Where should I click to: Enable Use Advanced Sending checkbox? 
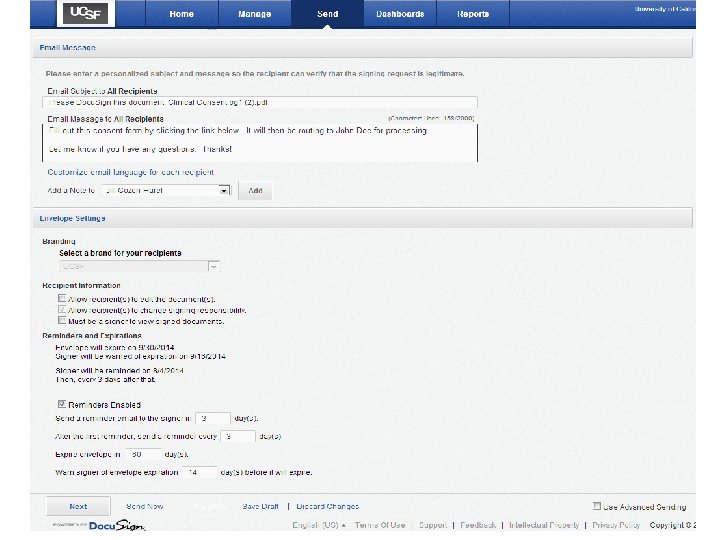pyautogui.click(x=596, y=506)
